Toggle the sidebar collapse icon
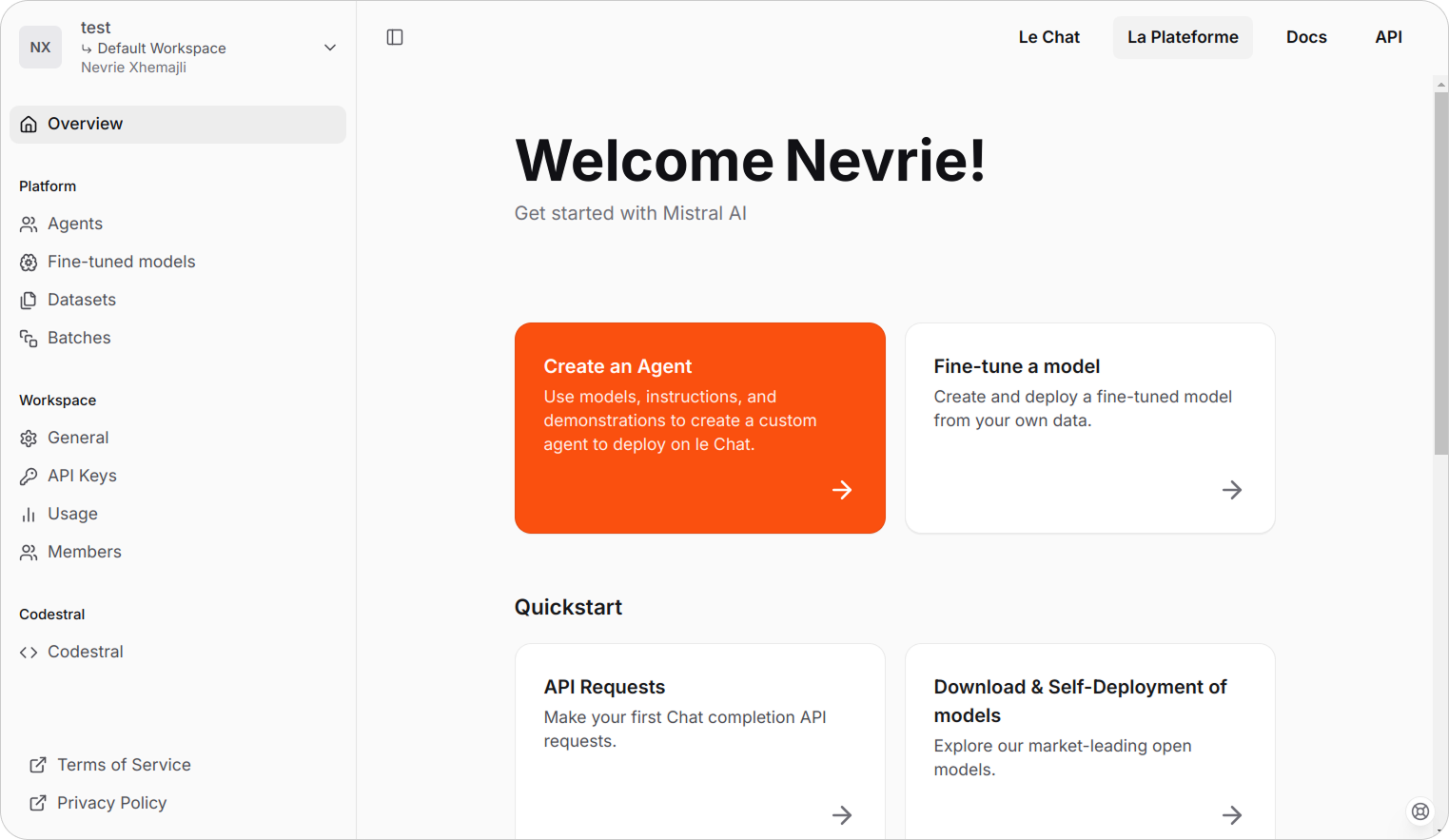 pos(395,37)
